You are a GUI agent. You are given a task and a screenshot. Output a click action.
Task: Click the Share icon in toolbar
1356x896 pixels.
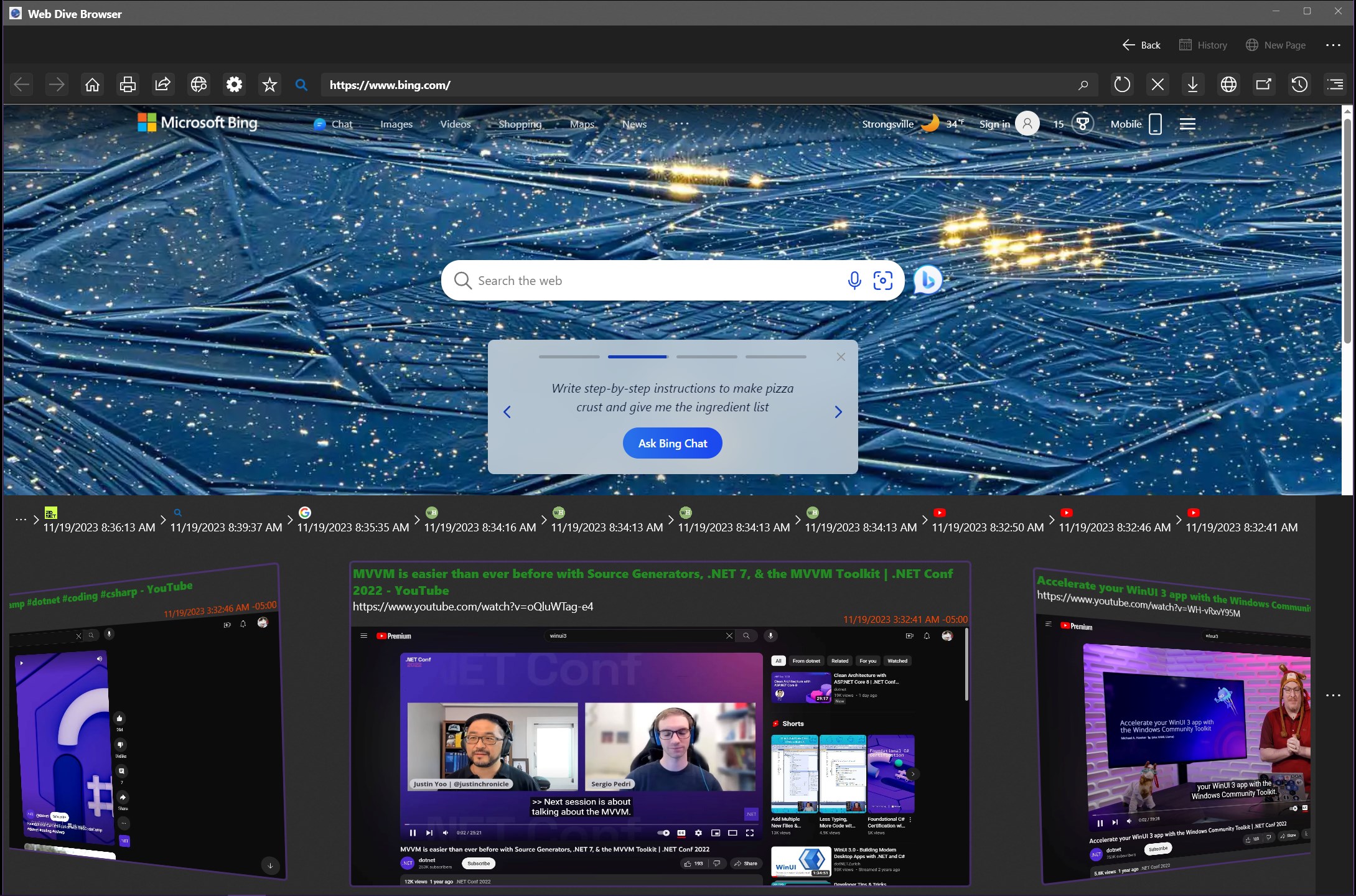[x=162, y=85]
